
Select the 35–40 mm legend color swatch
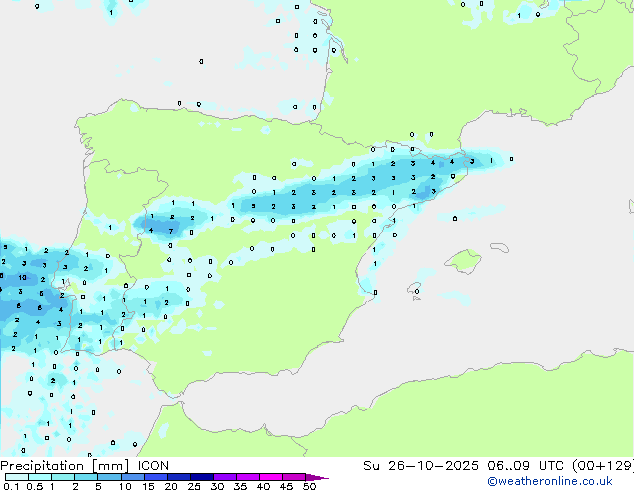tap(248, 477)
